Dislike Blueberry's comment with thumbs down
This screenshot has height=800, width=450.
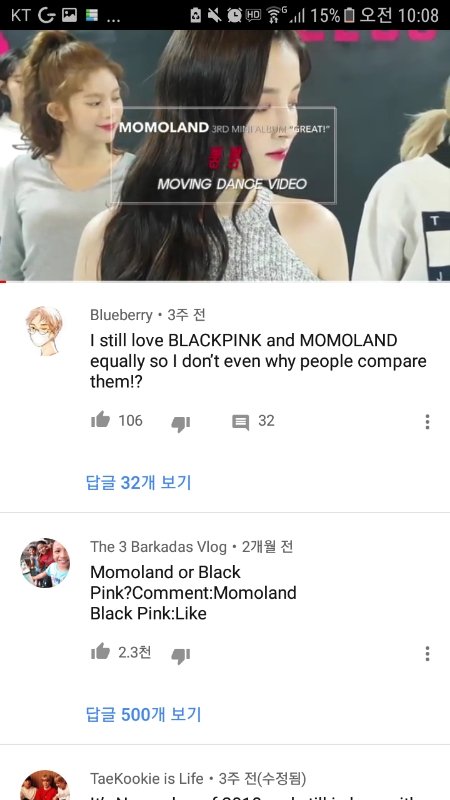coord(180,423)
